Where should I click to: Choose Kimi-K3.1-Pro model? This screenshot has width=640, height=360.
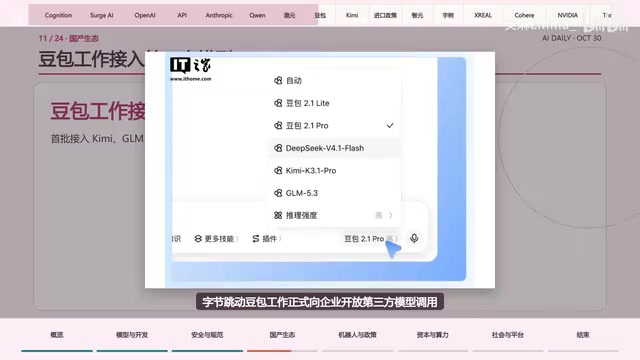[x=334, y=170]
